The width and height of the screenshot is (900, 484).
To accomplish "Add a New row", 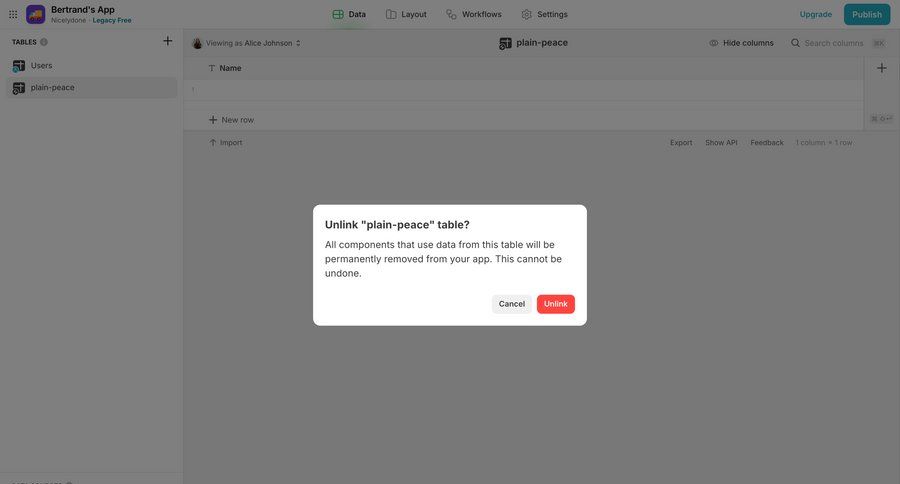I will pyautogui.click(x=231, y=120).
